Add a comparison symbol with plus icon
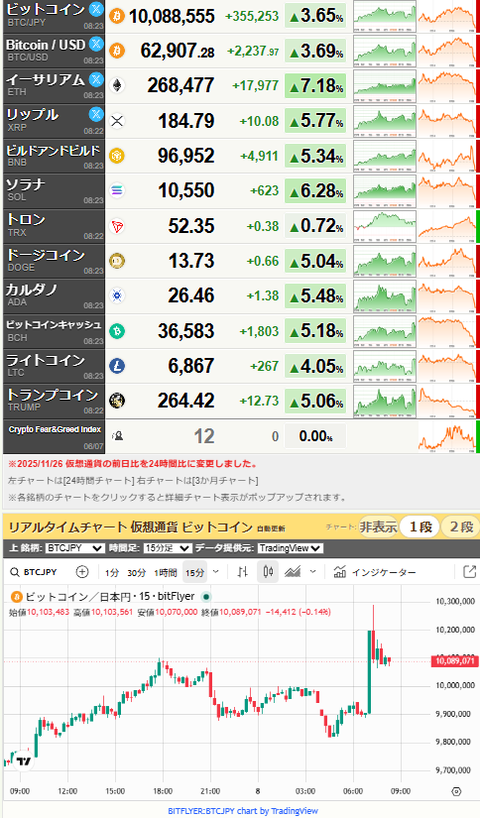The image size is (480, 818). 82,572
